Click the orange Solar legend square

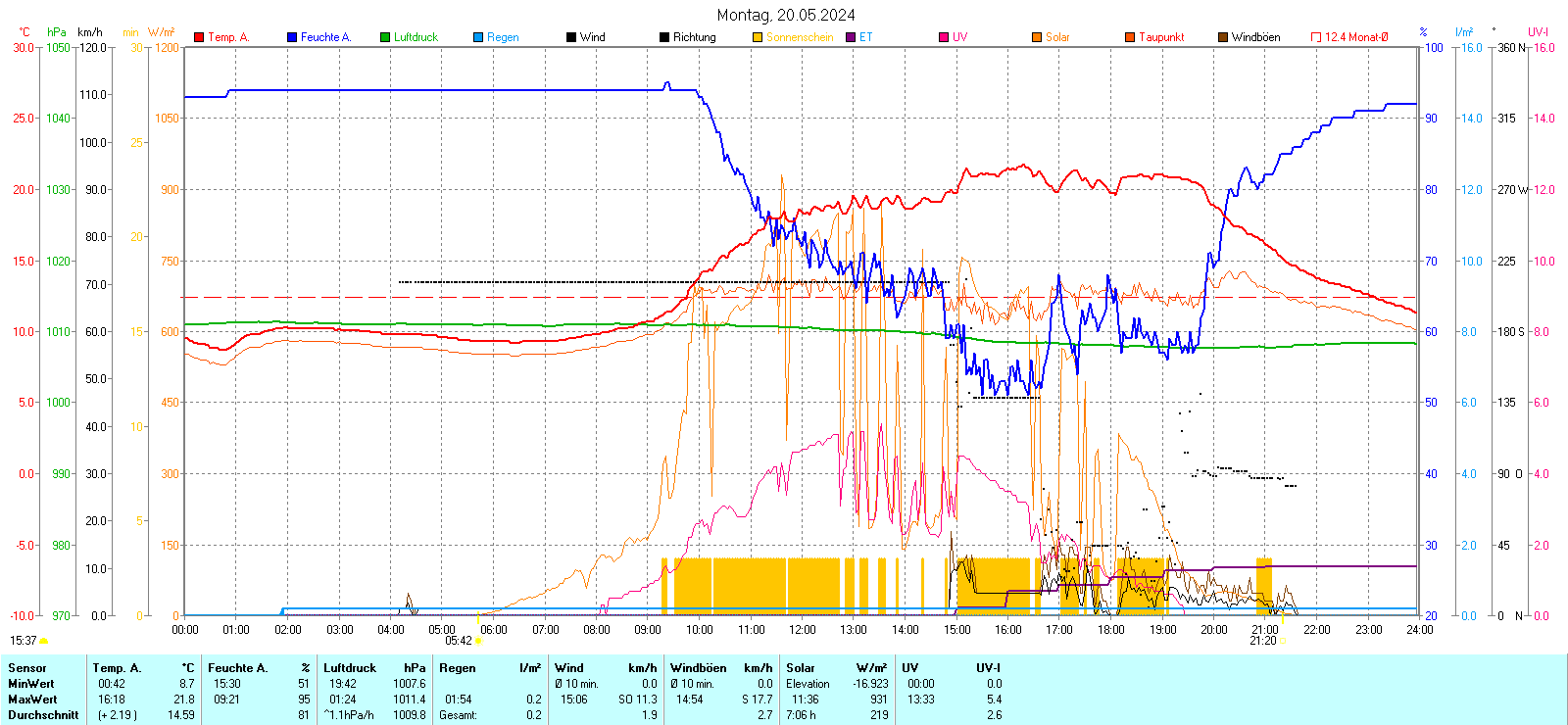pos(1037,37)
